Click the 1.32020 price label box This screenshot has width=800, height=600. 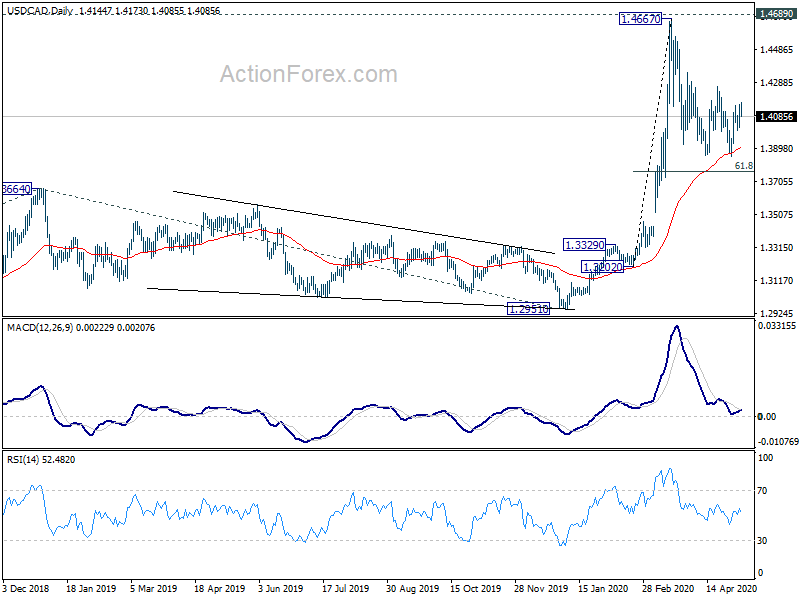[x=603, y=267]
